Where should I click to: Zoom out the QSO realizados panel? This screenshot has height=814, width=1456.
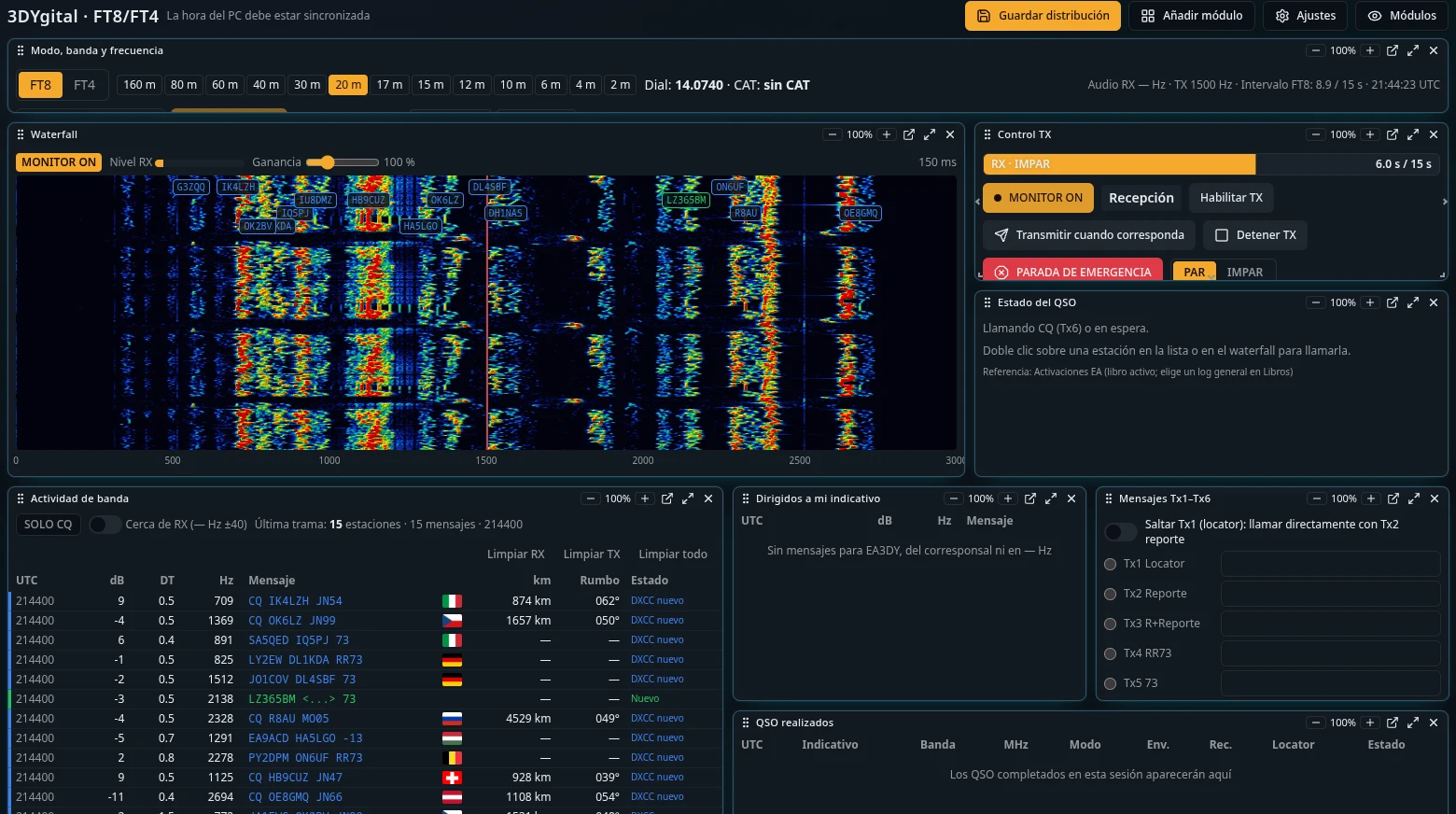[x=1315, y=723]
